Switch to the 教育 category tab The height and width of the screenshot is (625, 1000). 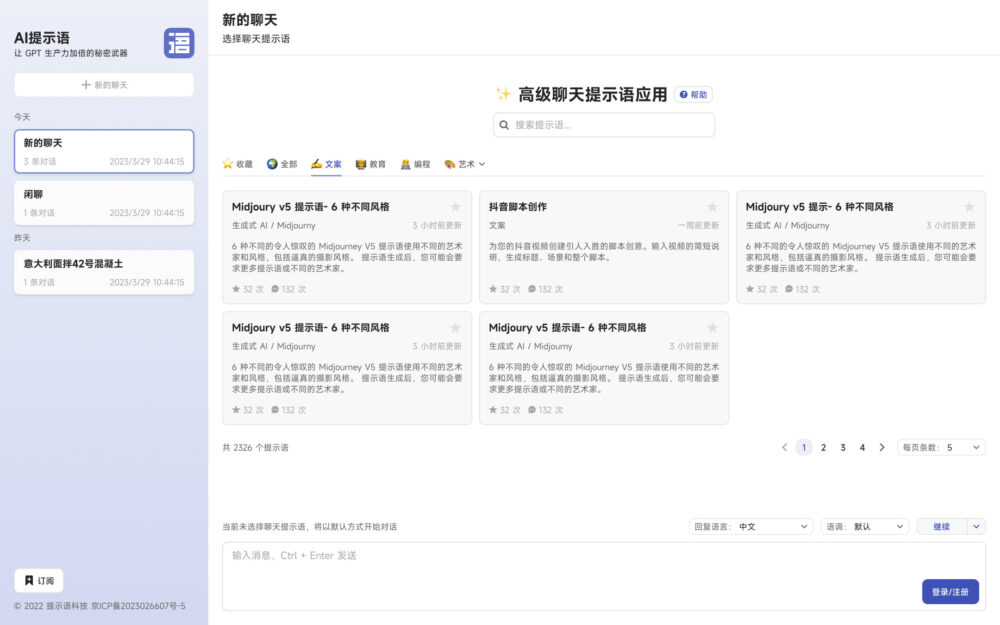coord(373,163)
